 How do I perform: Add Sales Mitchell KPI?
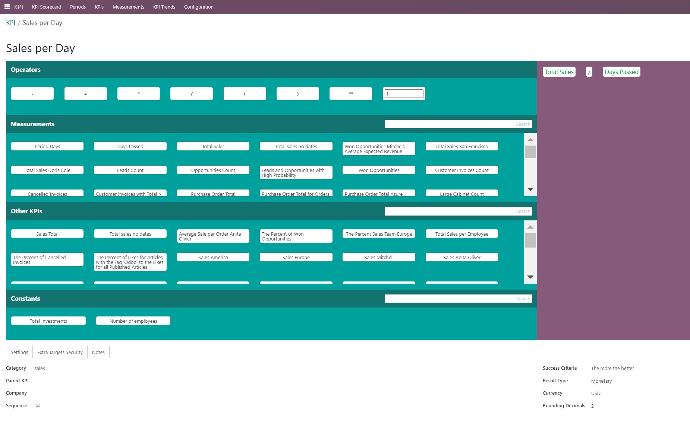pyautogui.click(x=379, y=257)
